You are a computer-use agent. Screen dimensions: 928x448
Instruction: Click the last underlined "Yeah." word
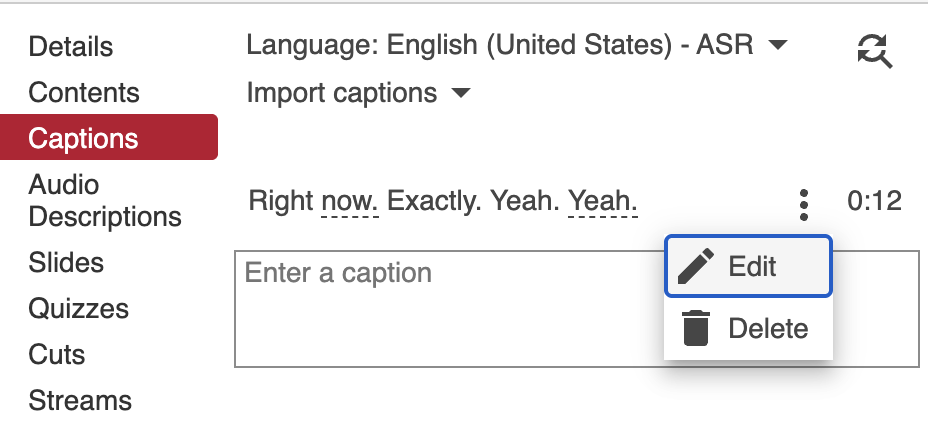point(603,202)
